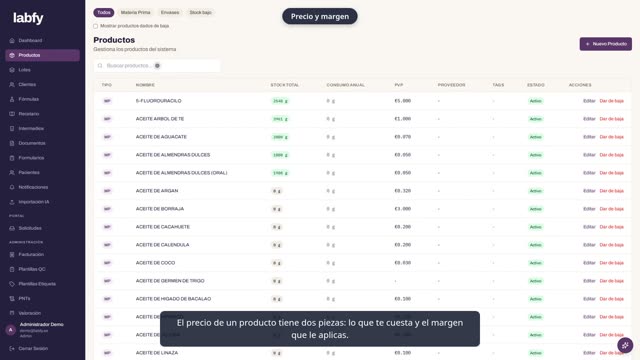Switch to the Envases filter
Viewport: 640px width, 360px height.
click(x=170, y=13)
